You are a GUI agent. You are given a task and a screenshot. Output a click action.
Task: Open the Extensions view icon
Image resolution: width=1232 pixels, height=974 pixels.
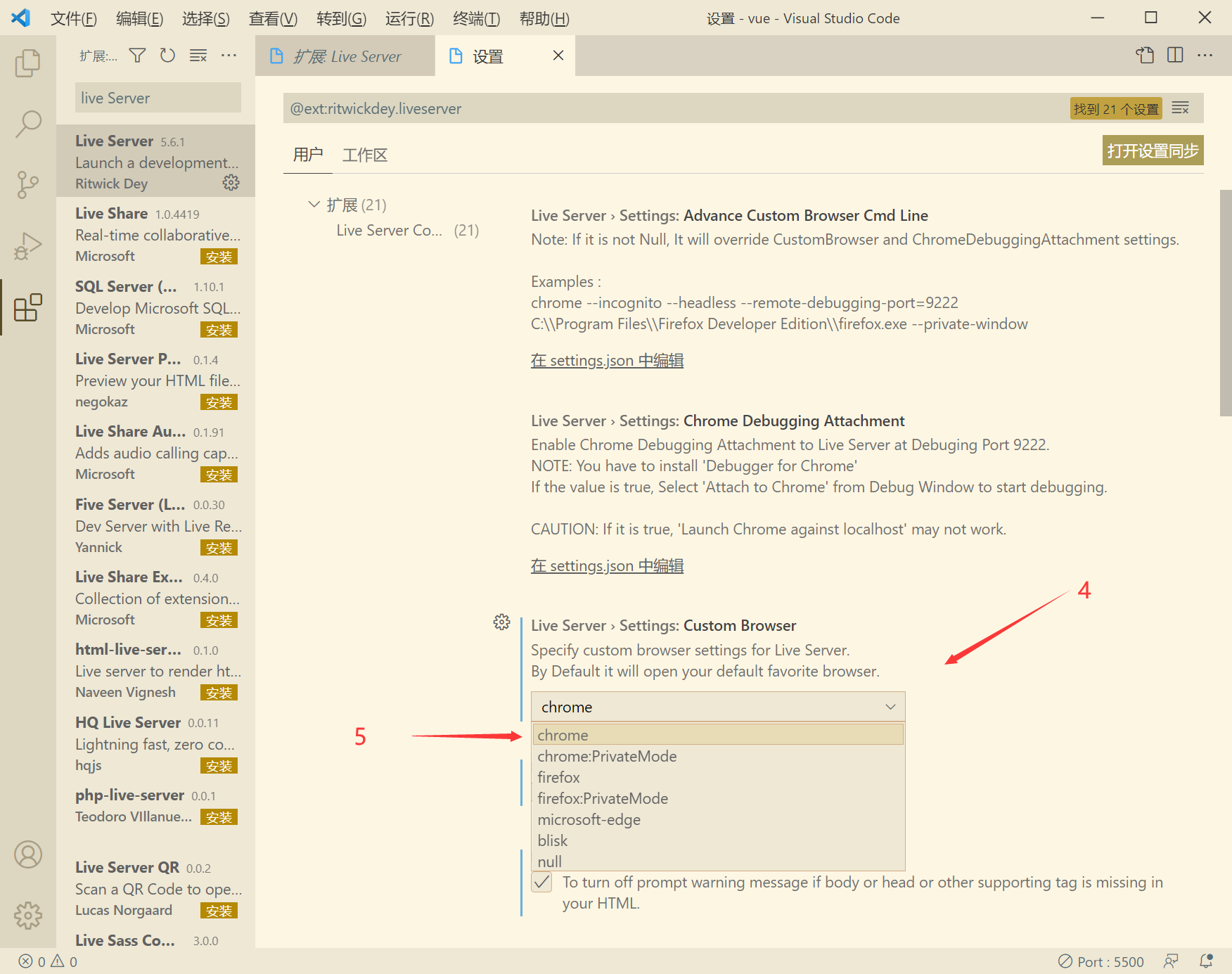click(27, 307)
